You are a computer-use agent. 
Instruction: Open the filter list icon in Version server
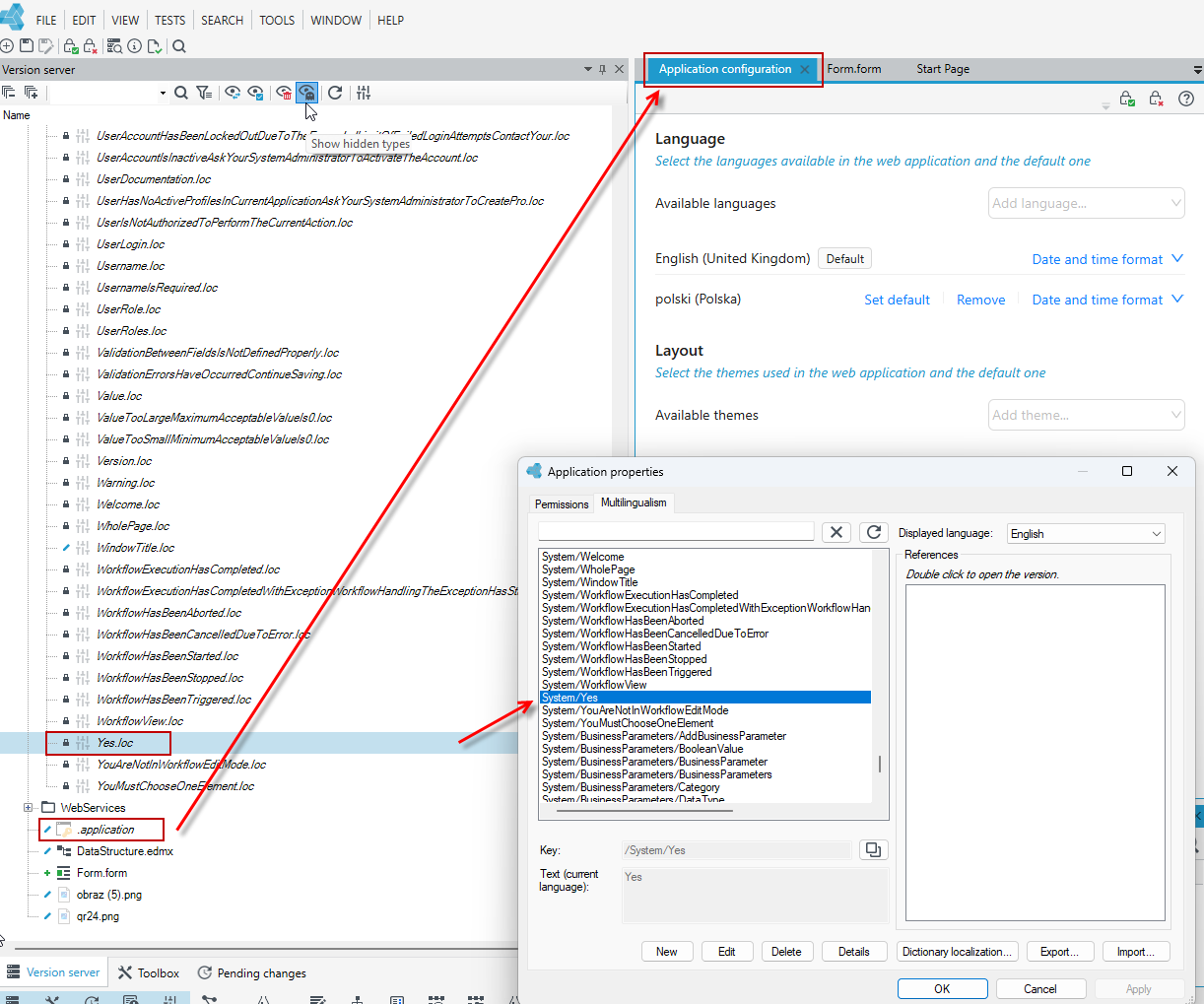coord(204,93)
